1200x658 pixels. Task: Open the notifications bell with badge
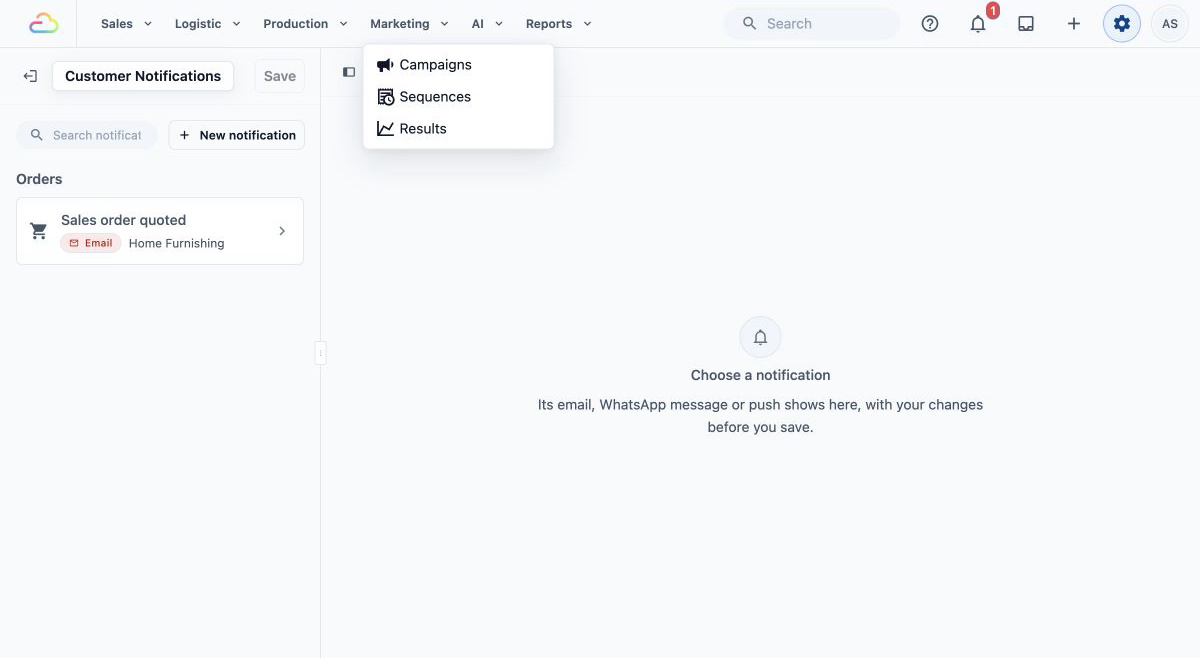point(979,23)
